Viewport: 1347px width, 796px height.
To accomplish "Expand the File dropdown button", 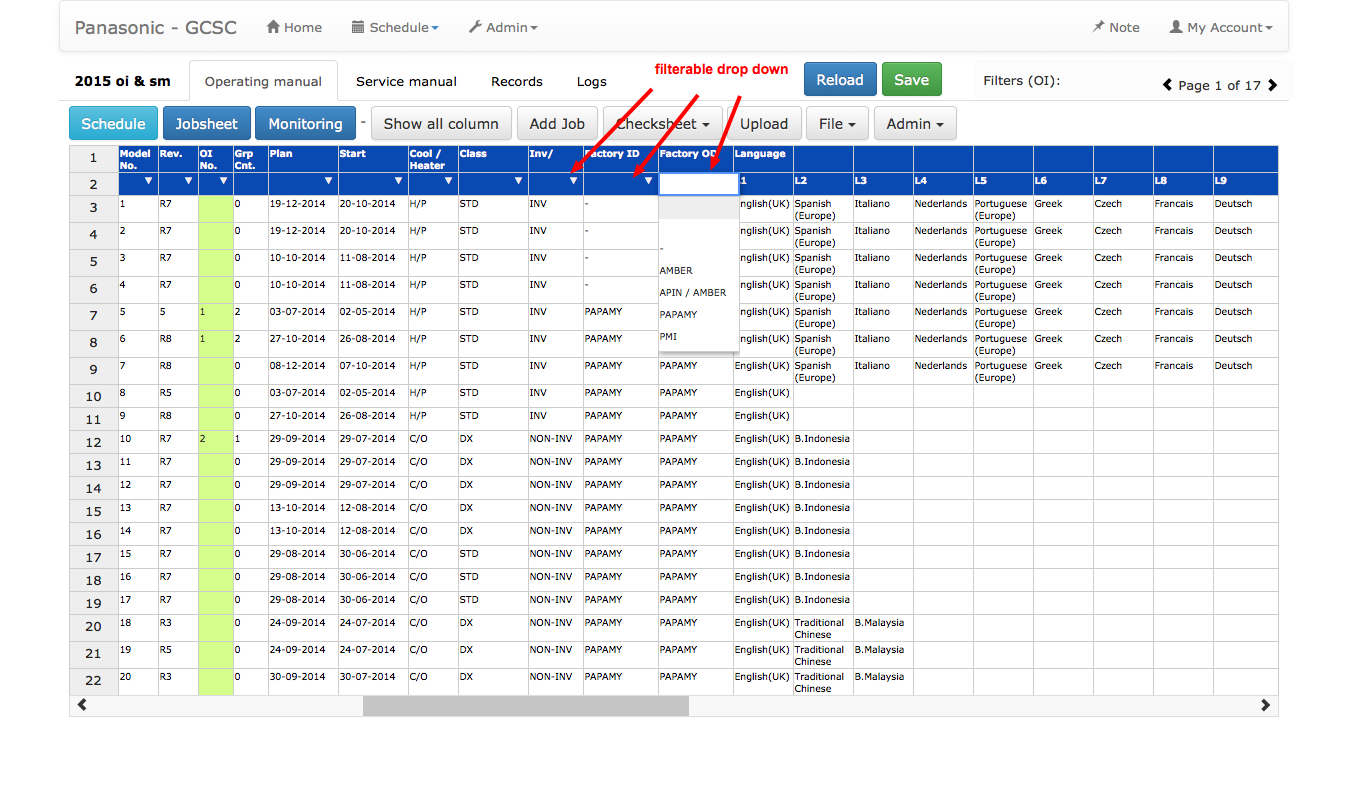I will click(837, 124).
